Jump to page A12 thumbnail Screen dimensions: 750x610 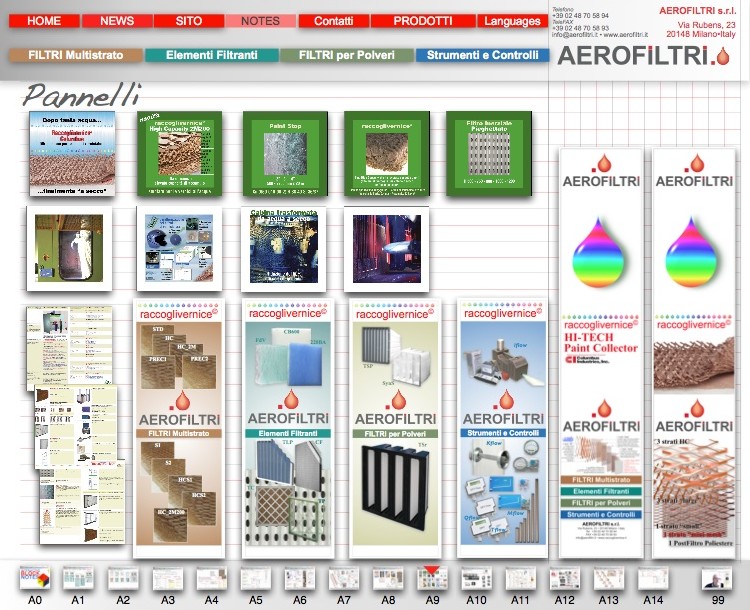point(564,578)
